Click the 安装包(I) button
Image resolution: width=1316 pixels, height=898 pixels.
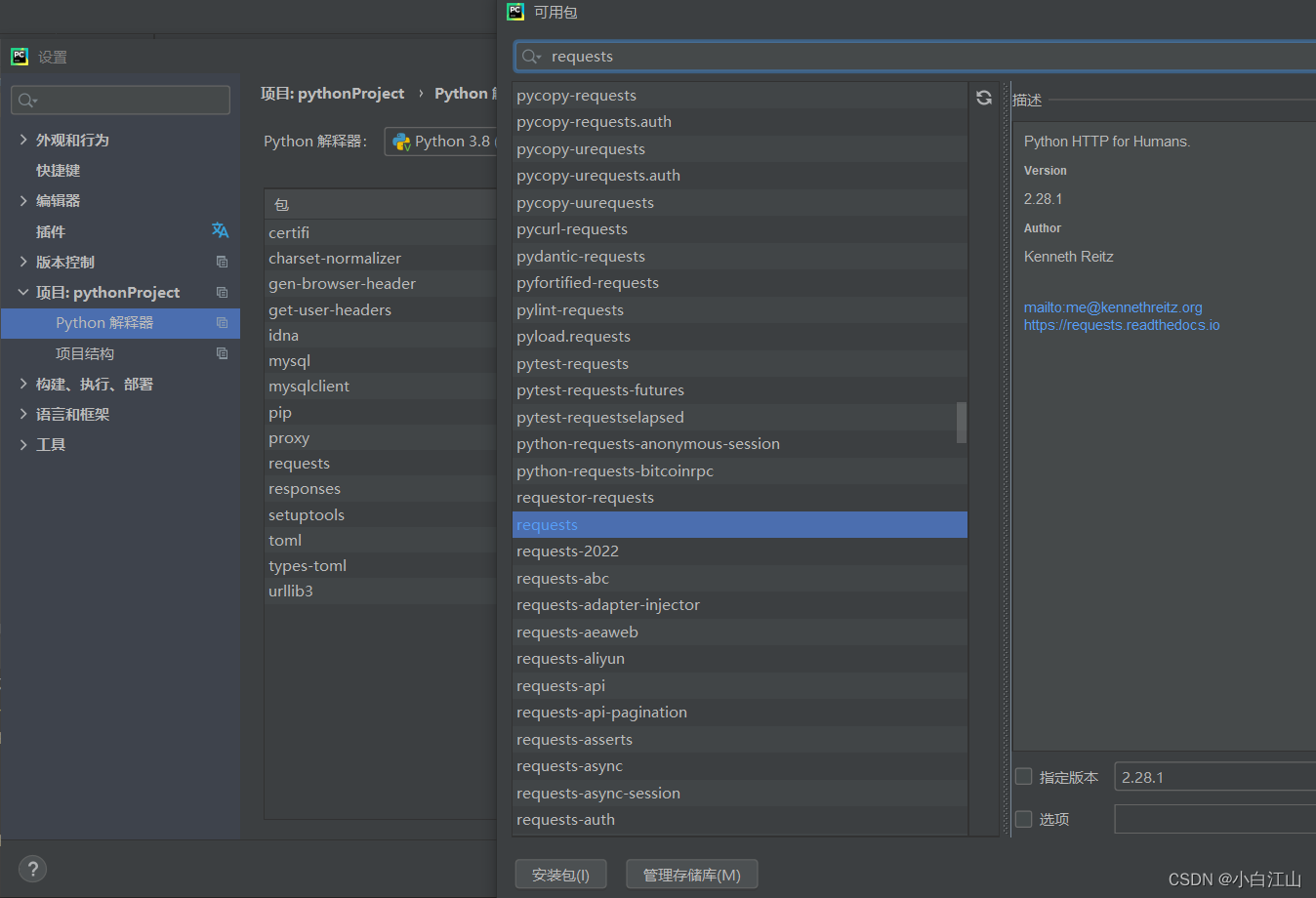coord(560,875)
